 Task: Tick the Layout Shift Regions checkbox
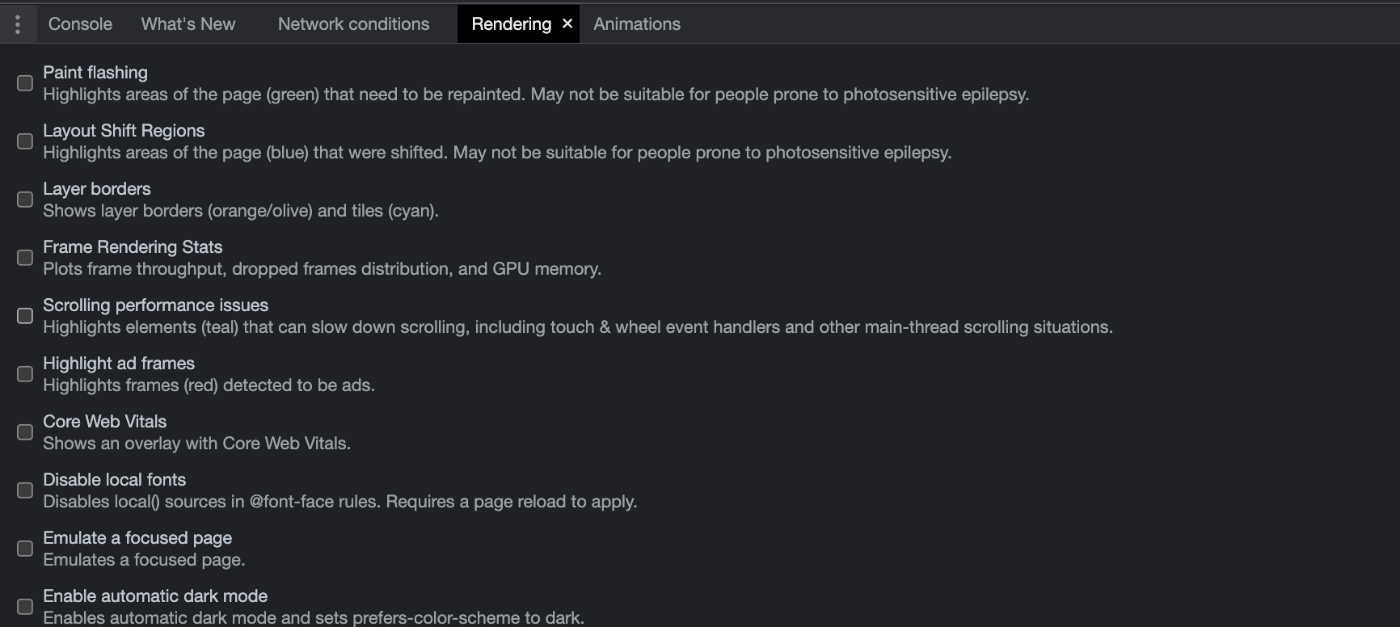(x=25, y=141)
